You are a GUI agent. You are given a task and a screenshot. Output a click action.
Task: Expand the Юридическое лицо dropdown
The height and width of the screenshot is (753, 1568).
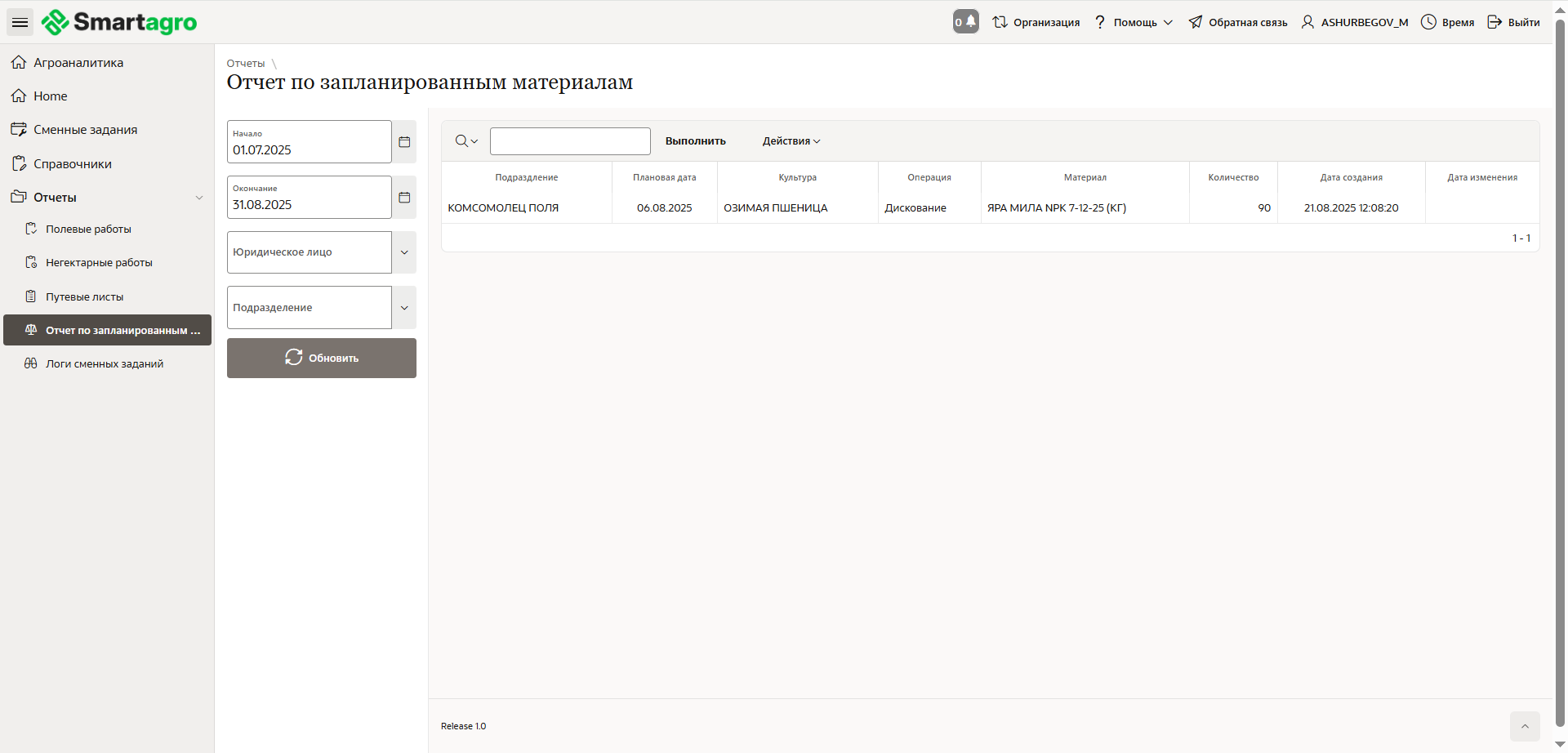pyautogui.click(x=404, y=252)
